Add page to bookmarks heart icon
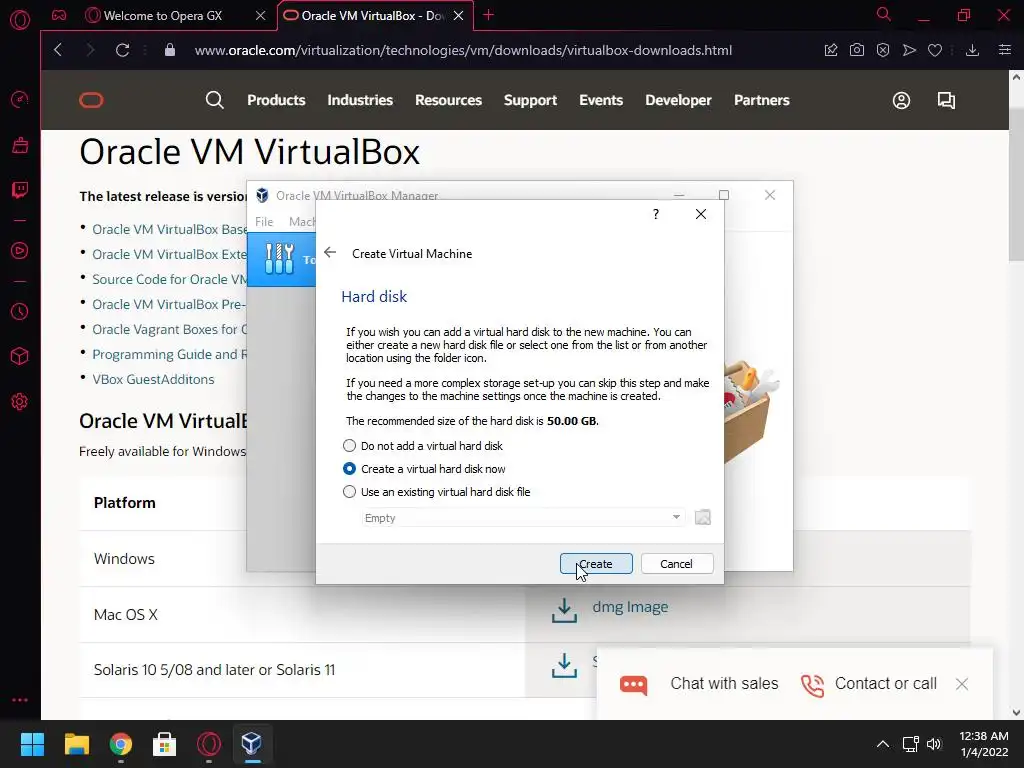The image size is (1024, 768). point(935,50)
